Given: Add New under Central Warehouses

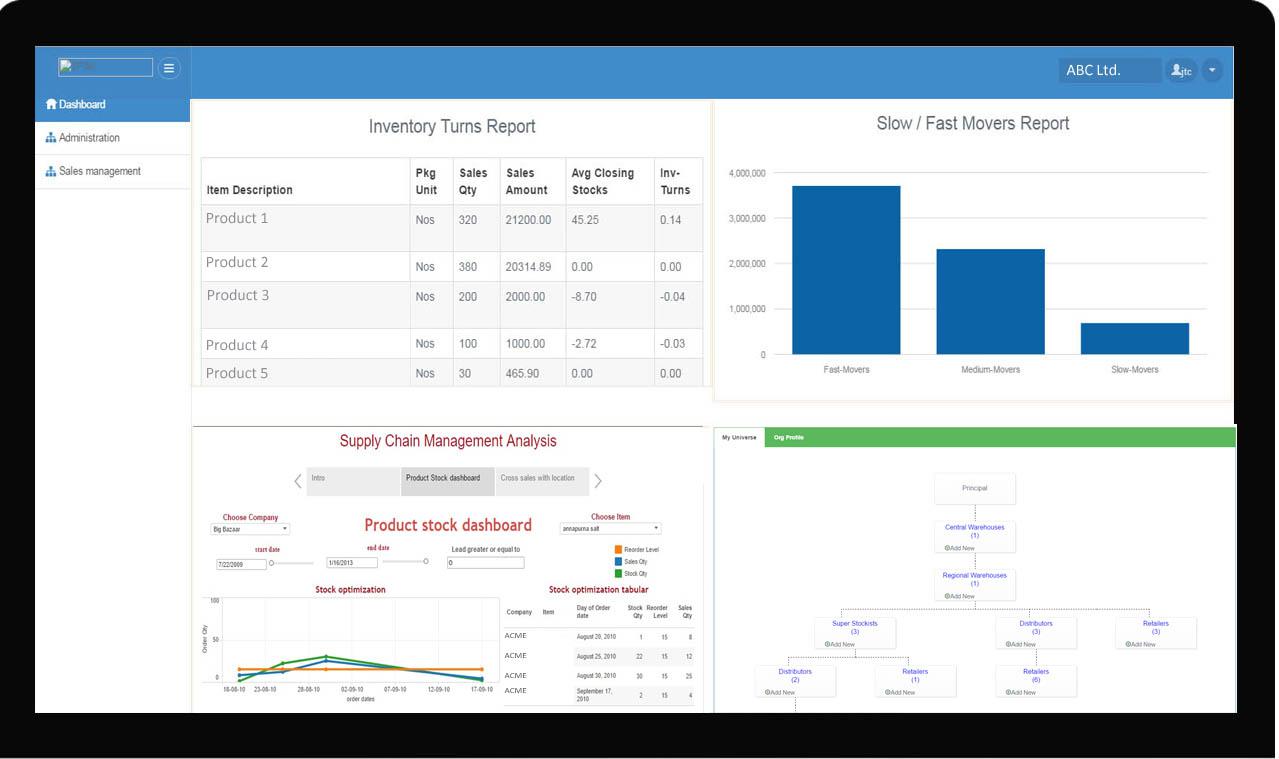Looking at the screenshot, I should pos(959,548).
